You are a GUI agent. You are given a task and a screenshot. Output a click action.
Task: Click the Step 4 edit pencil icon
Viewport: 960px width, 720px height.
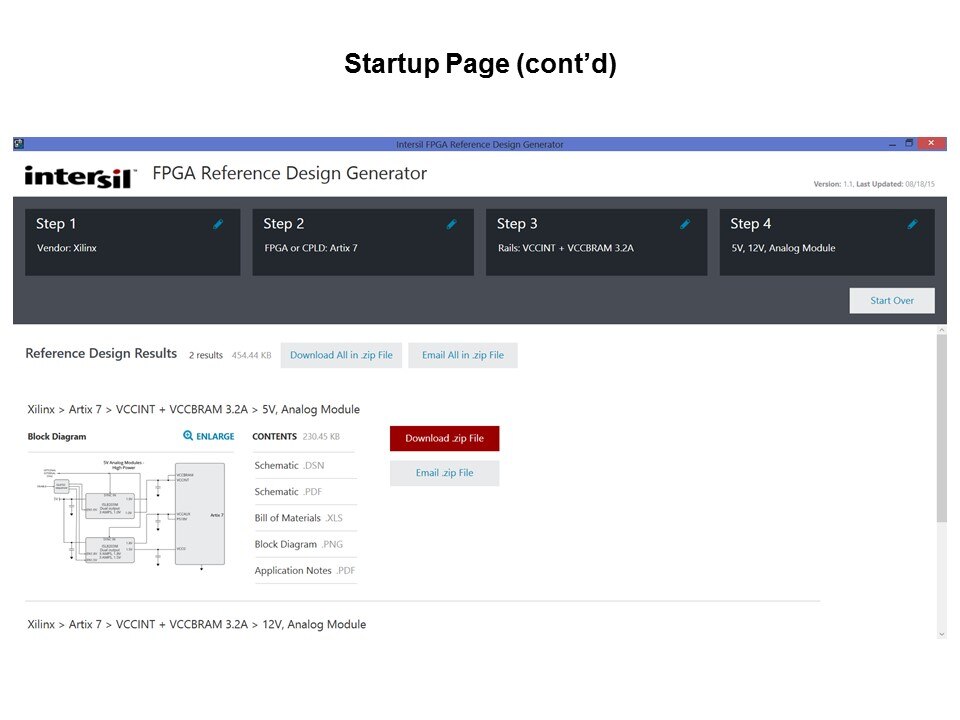(912, 225)
